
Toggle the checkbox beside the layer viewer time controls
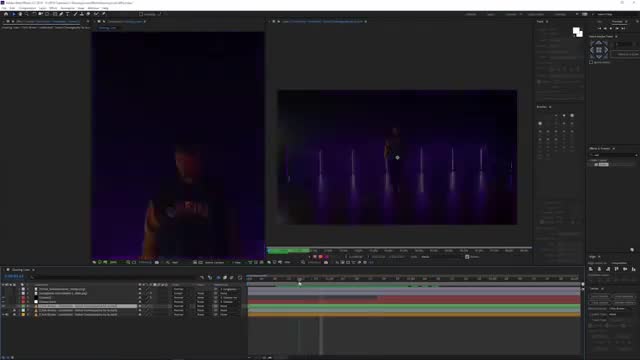[467, 257]
